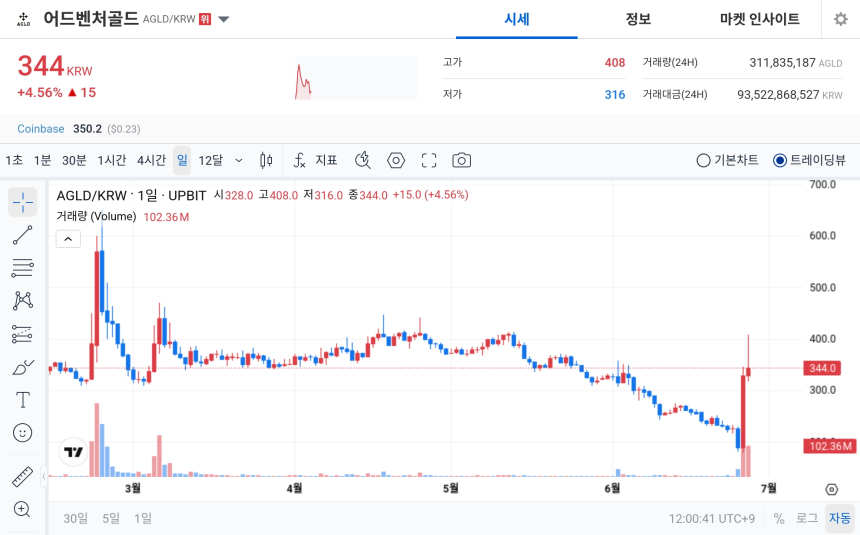The width and height of the screenshot is (860, 535).
Task: Take a chart snapshot with camera icon
Action: 461,160
